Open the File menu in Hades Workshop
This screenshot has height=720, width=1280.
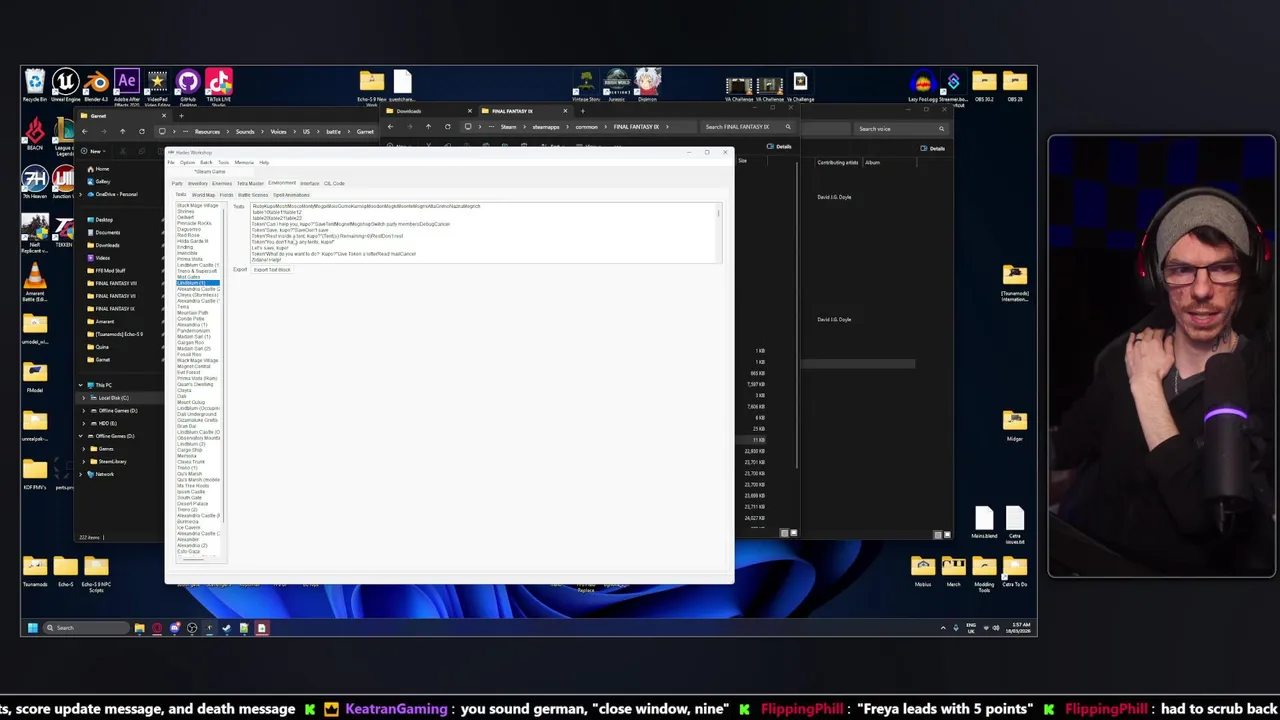point(171,162)
